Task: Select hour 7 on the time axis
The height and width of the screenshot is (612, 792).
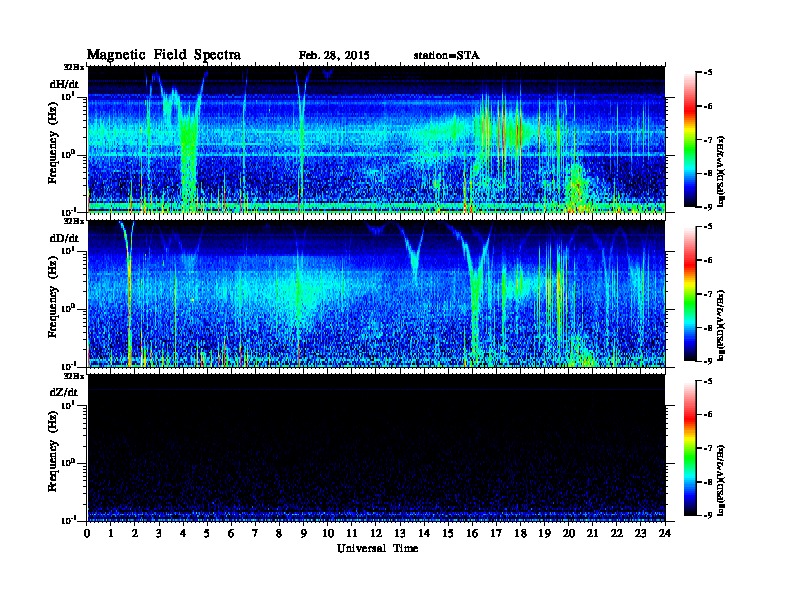Action: coord(256,534)
